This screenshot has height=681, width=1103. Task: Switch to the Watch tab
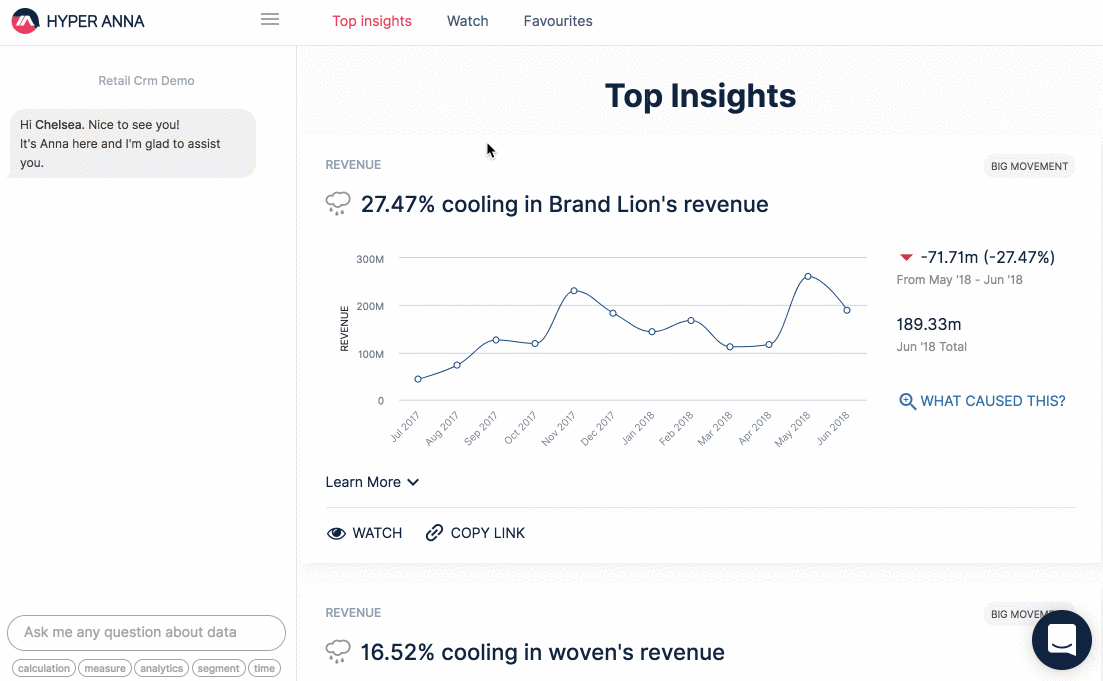(x=467, y=21)
